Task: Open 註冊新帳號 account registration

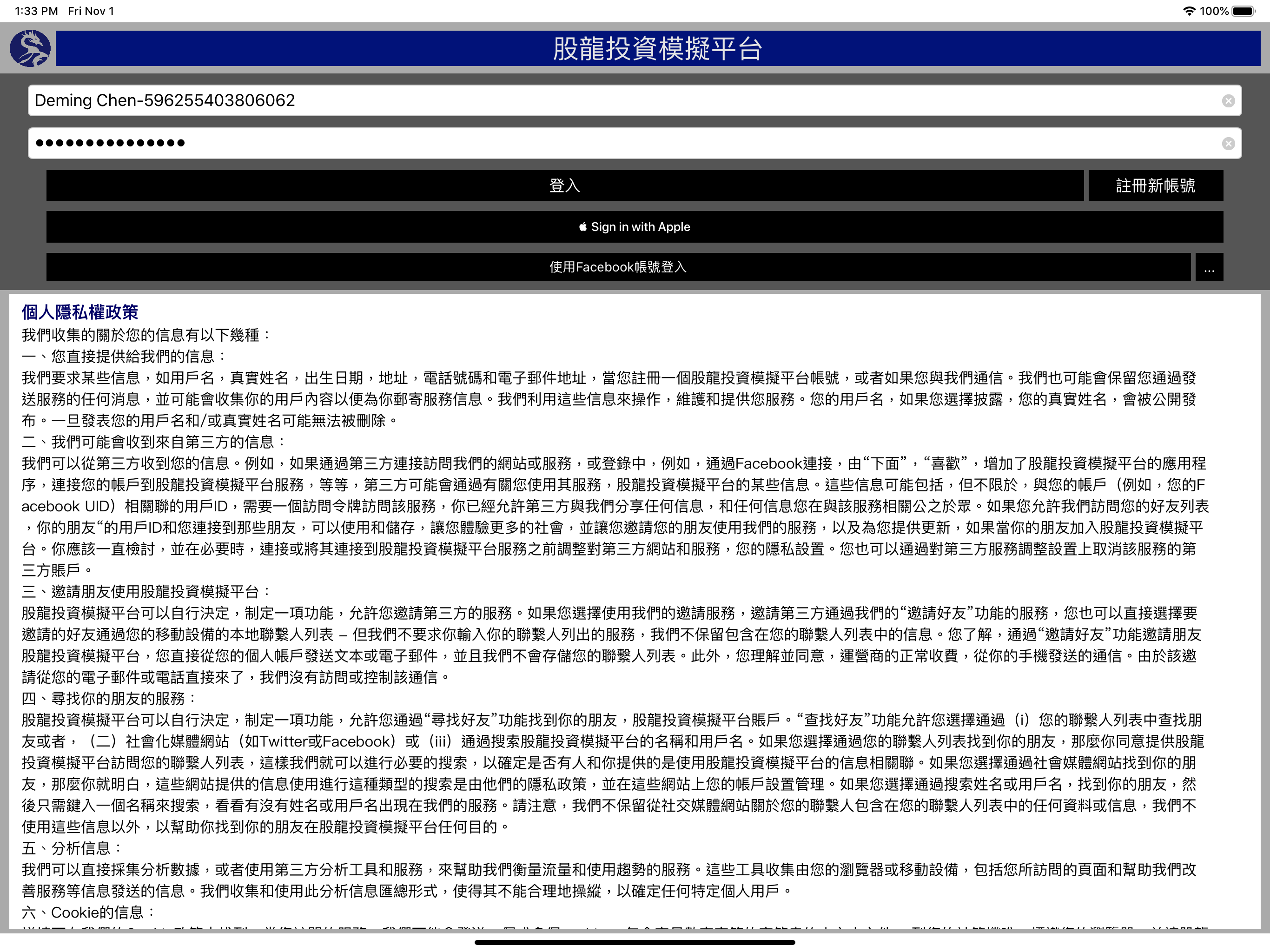Action: coord(1156,185)
